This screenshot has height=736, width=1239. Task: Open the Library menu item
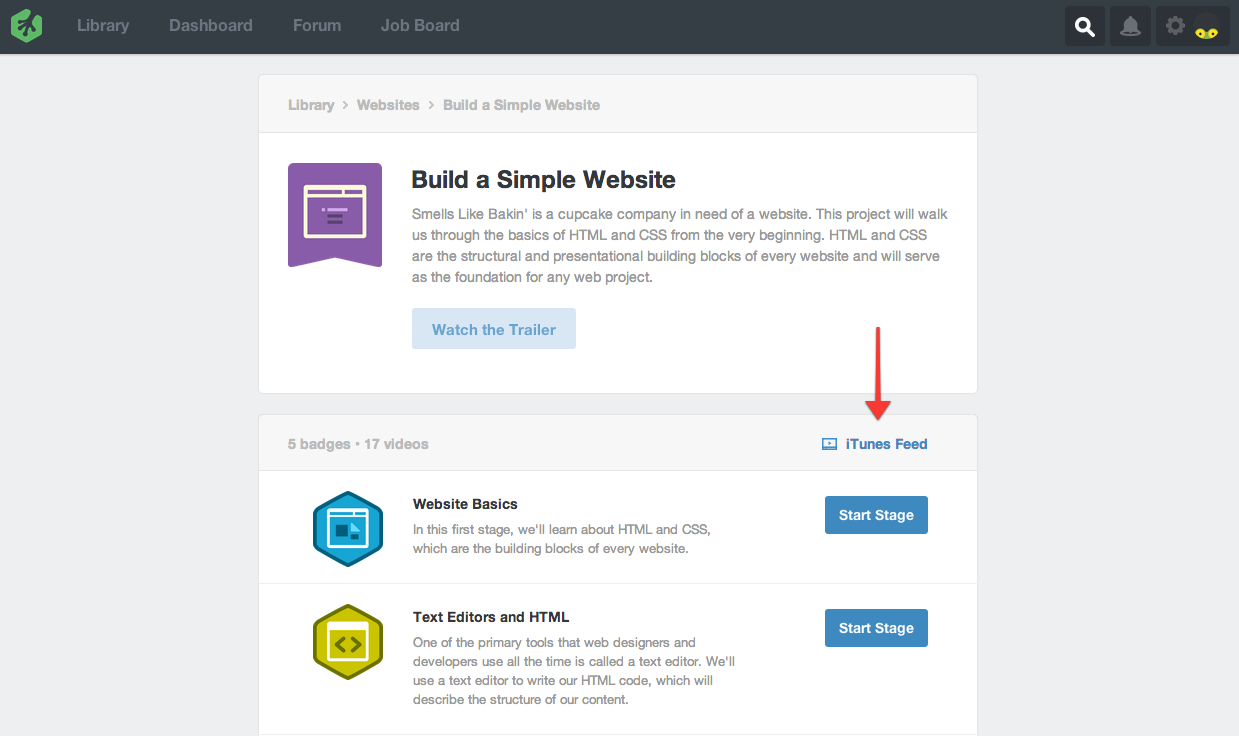point(103,26)
